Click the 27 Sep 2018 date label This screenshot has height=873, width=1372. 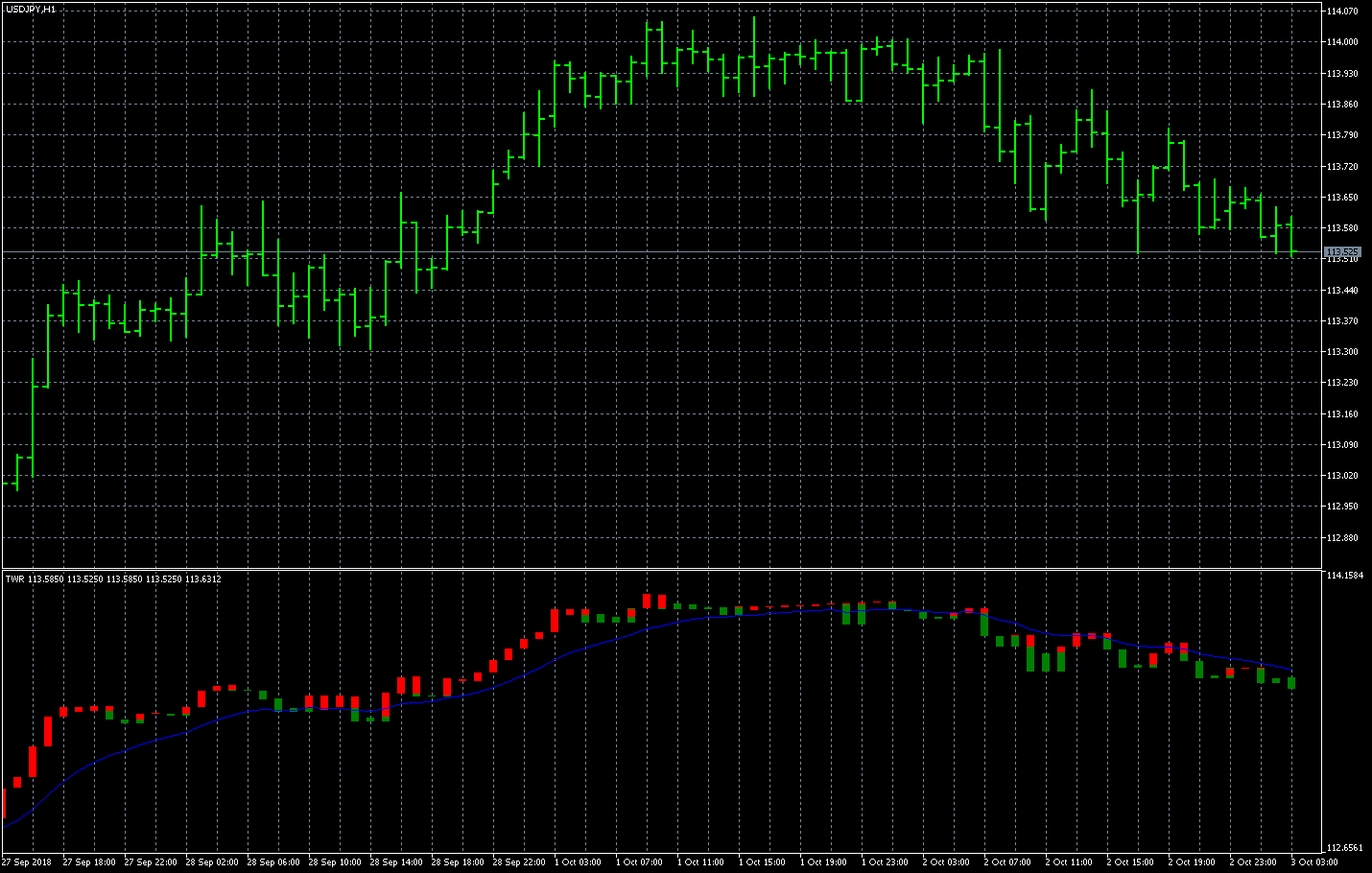[x=28, y=861]
